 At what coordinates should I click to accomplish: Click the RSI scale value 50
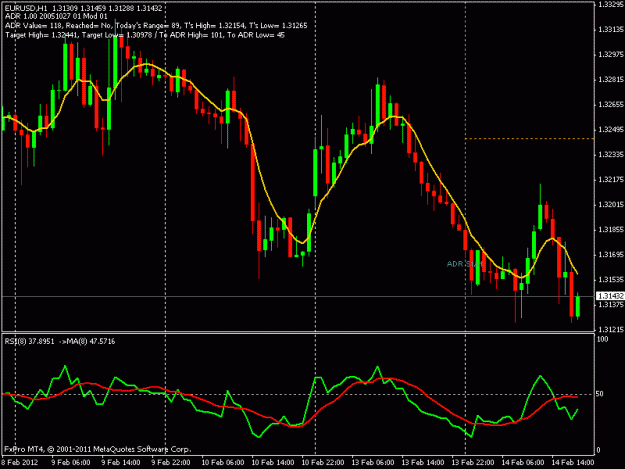[x=600, y=394]
